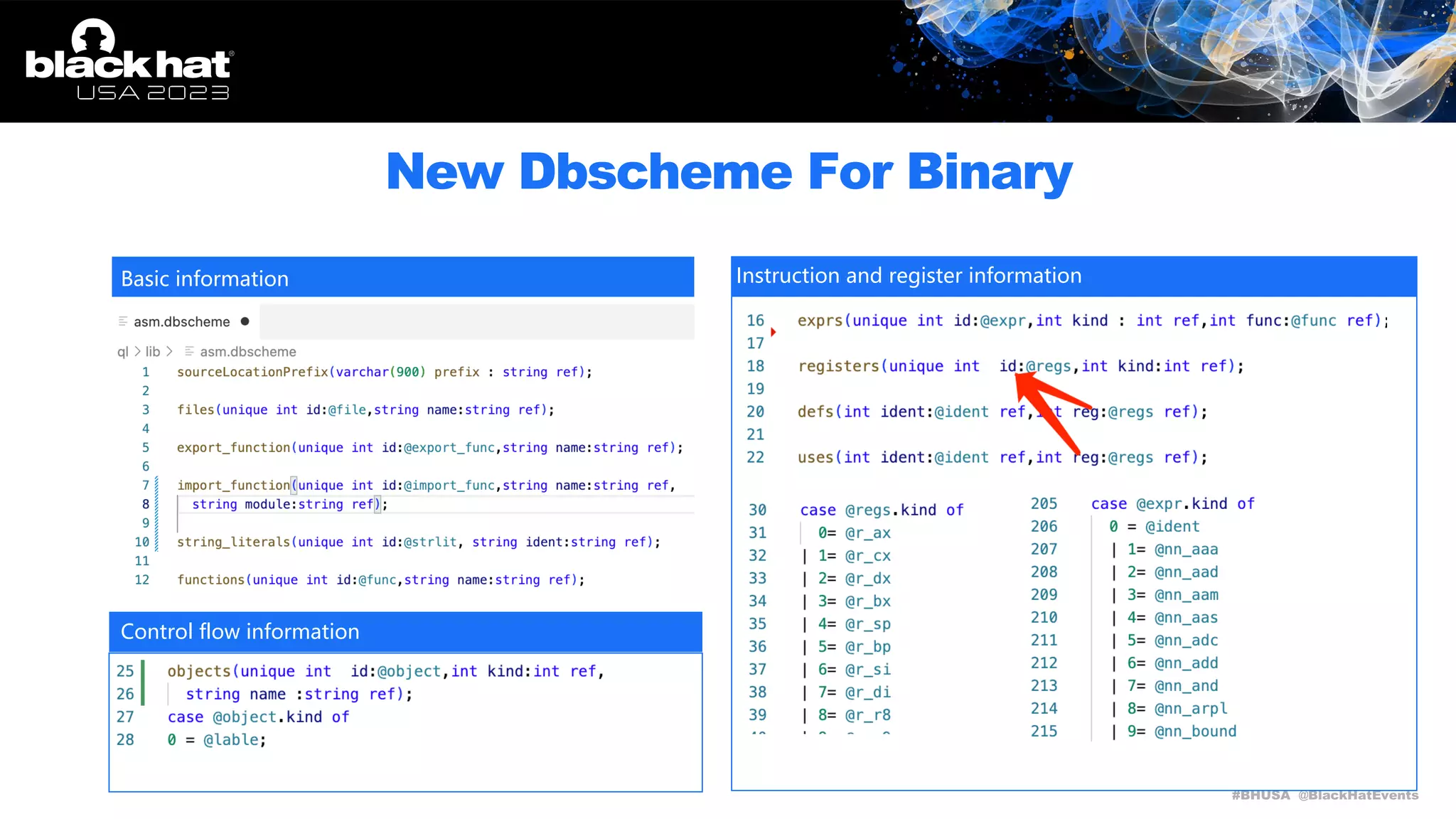This screenshot has width=1456, height=819.
Task: Click the chevron after lib in breadcrumb
Action: (x=169, y=351)
